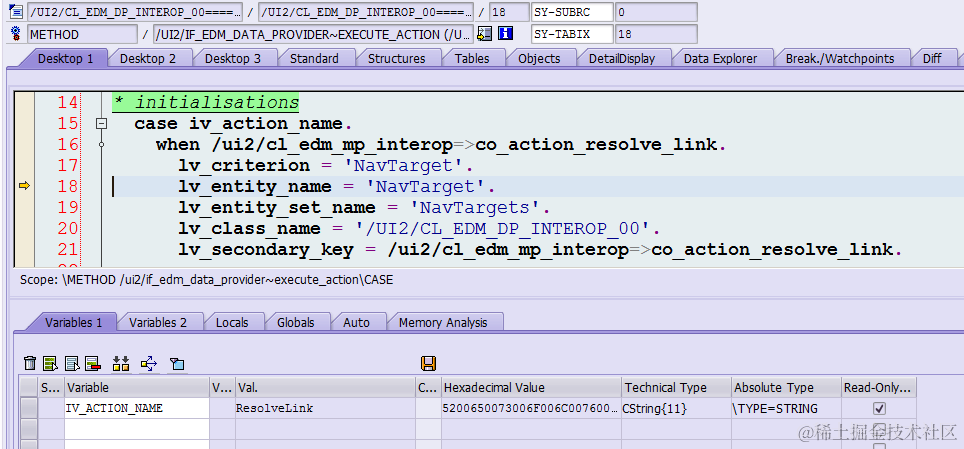This screenshot has height=449, width=964.
Task: Click the Technical Type column header
Action: [x=676, y=387]
